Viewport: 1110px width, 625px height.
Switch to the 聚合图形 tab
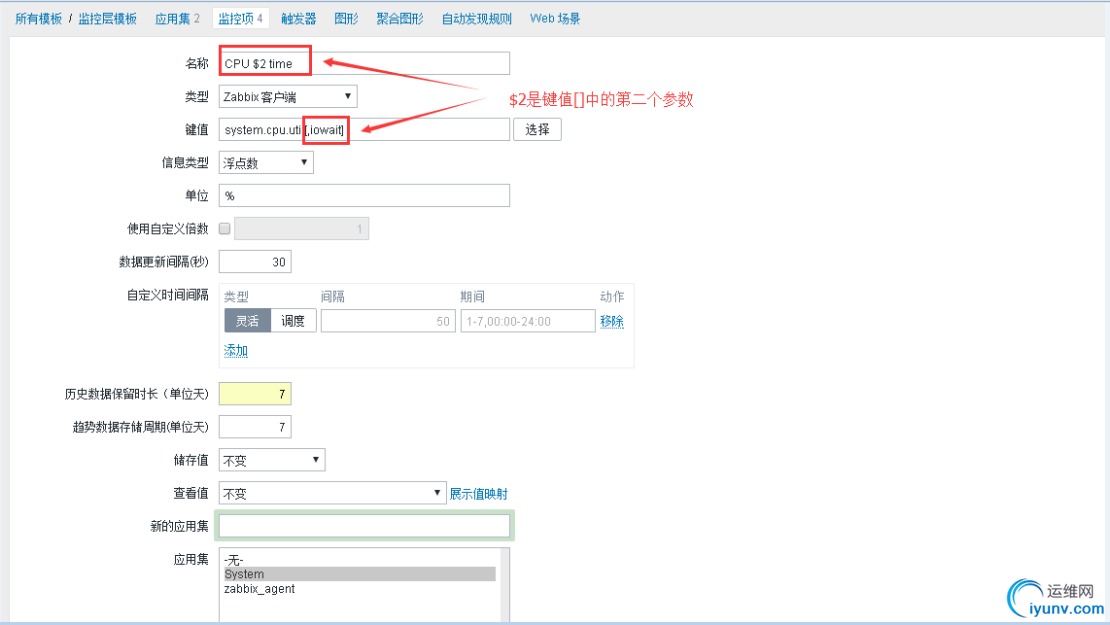pos(400,18)
